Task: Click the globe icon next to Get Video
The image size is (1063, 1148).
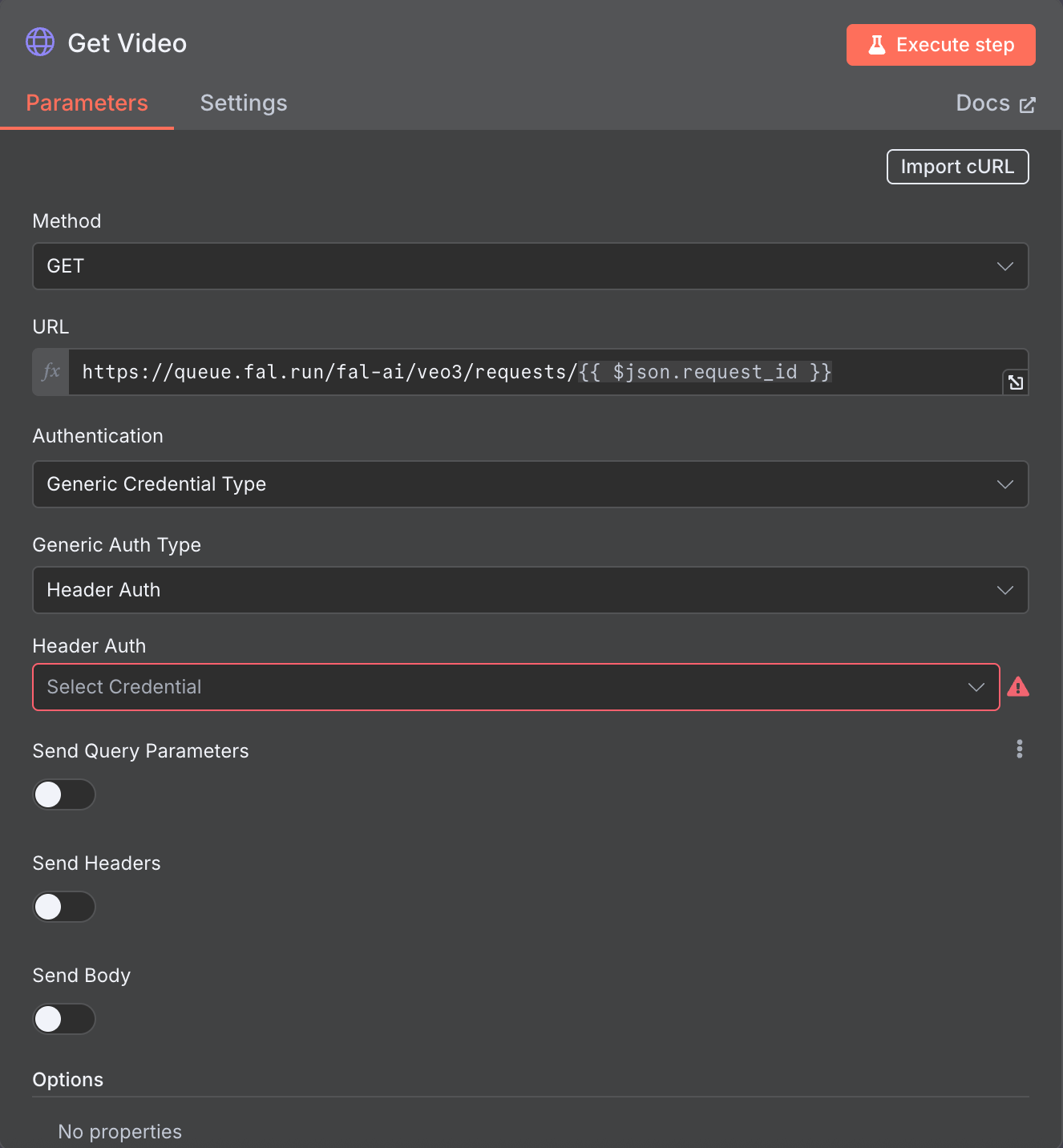Action: [x=40, y=42]
